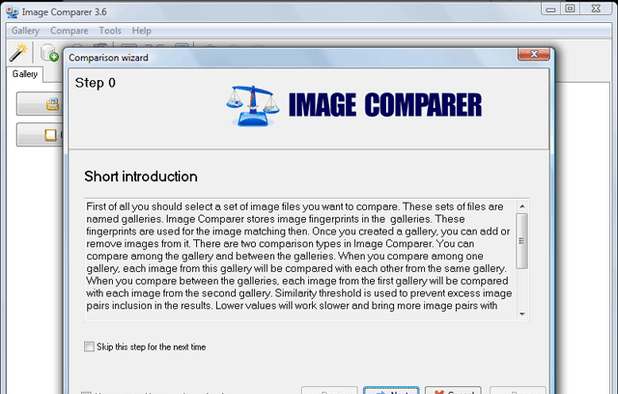This screenshot has width=618, height=394.
Task: Open the Compare menu
Action: click(x=69, y=31)
